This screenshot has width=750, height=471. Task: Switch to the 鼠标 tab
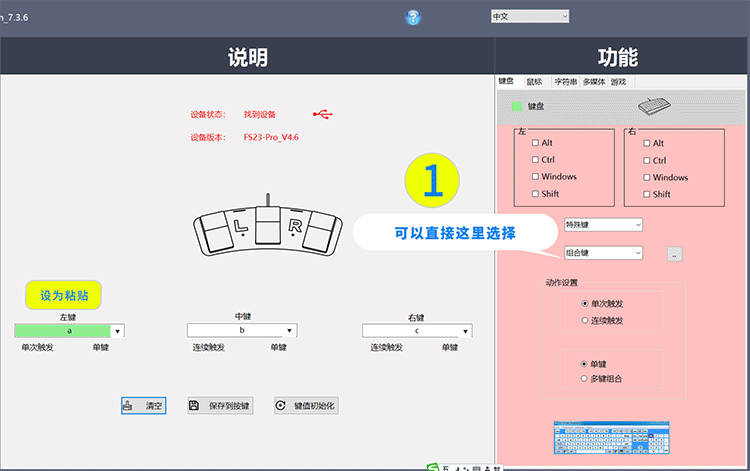click(x=534, y=82)
